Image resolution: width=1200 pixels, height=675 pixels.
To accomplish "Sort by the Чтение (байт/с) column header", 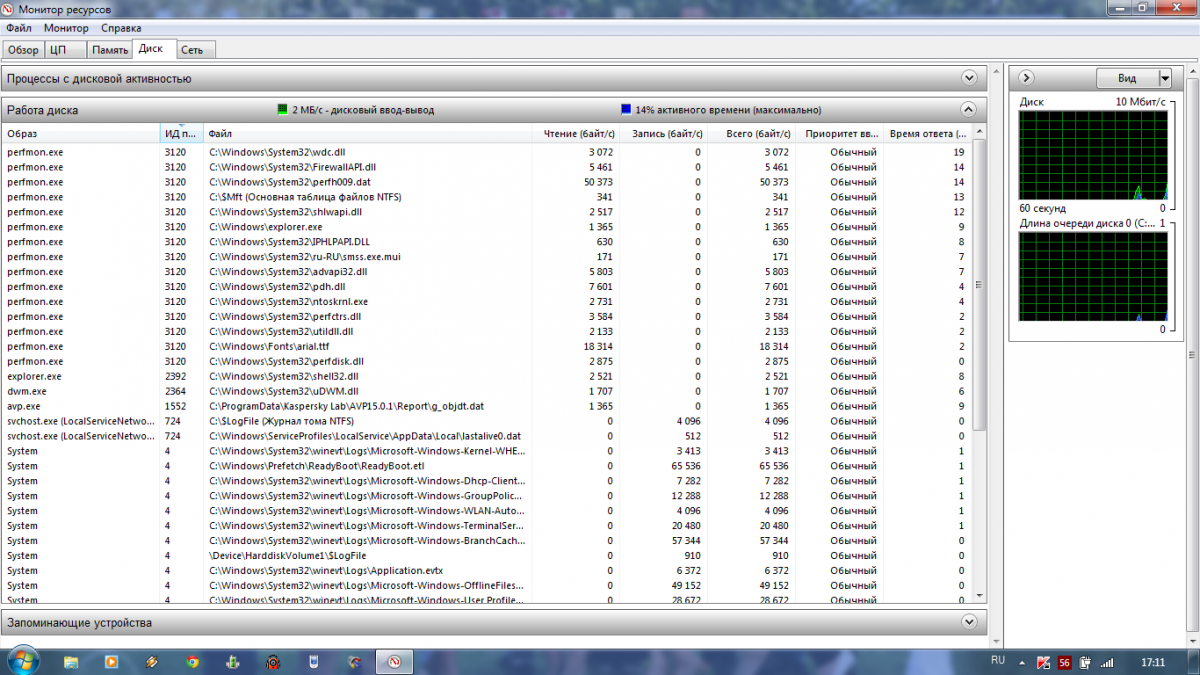I will (x=578, y=133).
